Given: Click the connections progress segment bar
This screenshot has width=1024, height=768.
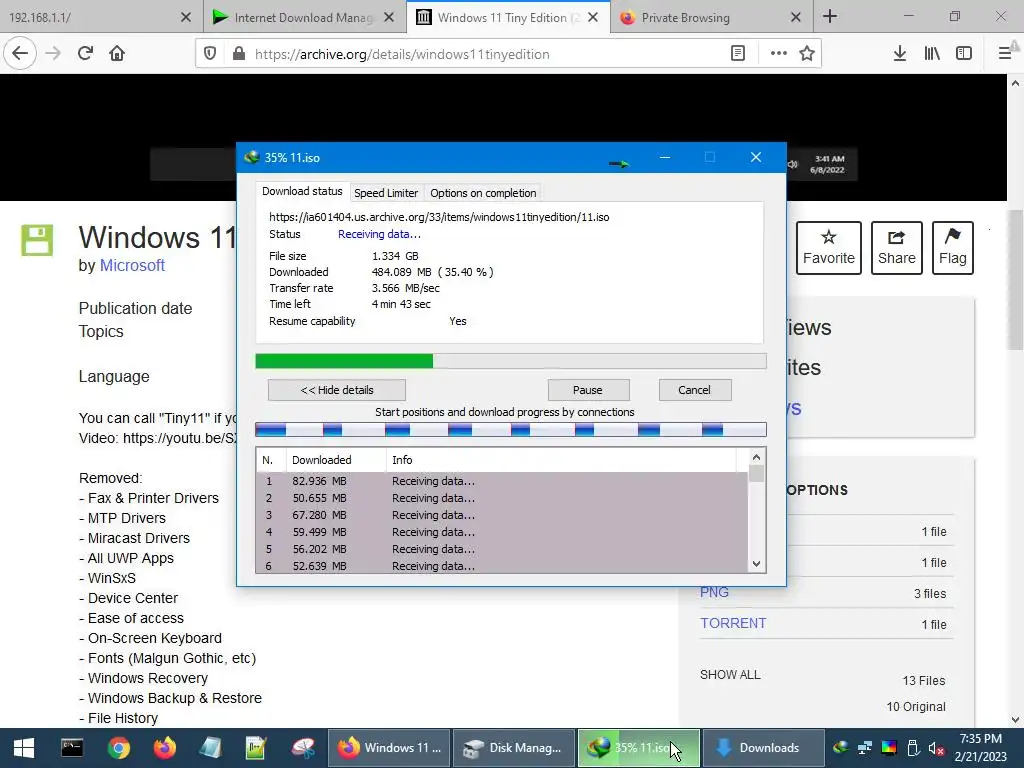Looking at the screenshot, I should click(x=511, y=429).
